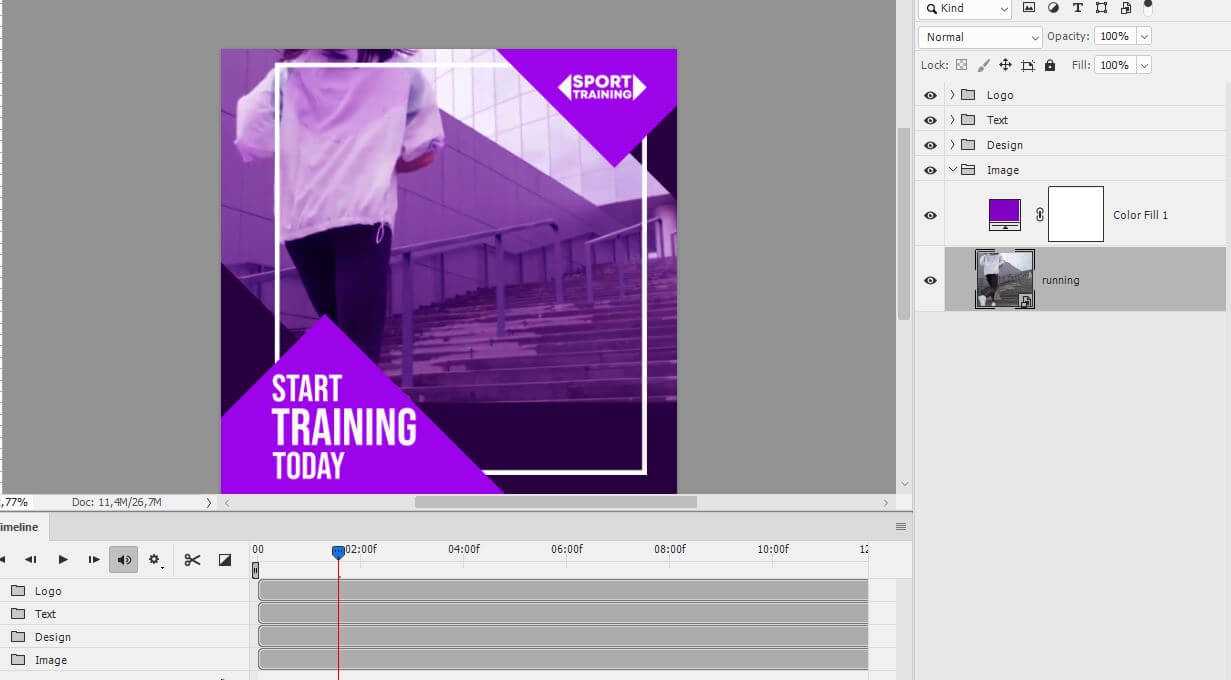Viewport: 1231px width, 680px height.
Task: Click the purple Color Fill swatch thumbnail
Action: [1004, 213]
